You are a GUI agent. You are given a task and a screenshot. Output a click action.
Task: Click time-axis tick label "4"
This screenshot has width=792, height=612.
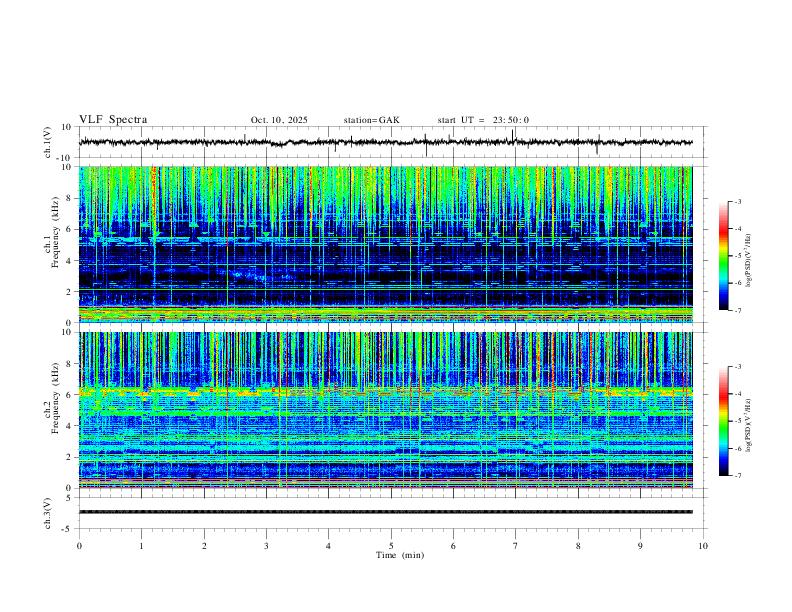coord(328,546)
